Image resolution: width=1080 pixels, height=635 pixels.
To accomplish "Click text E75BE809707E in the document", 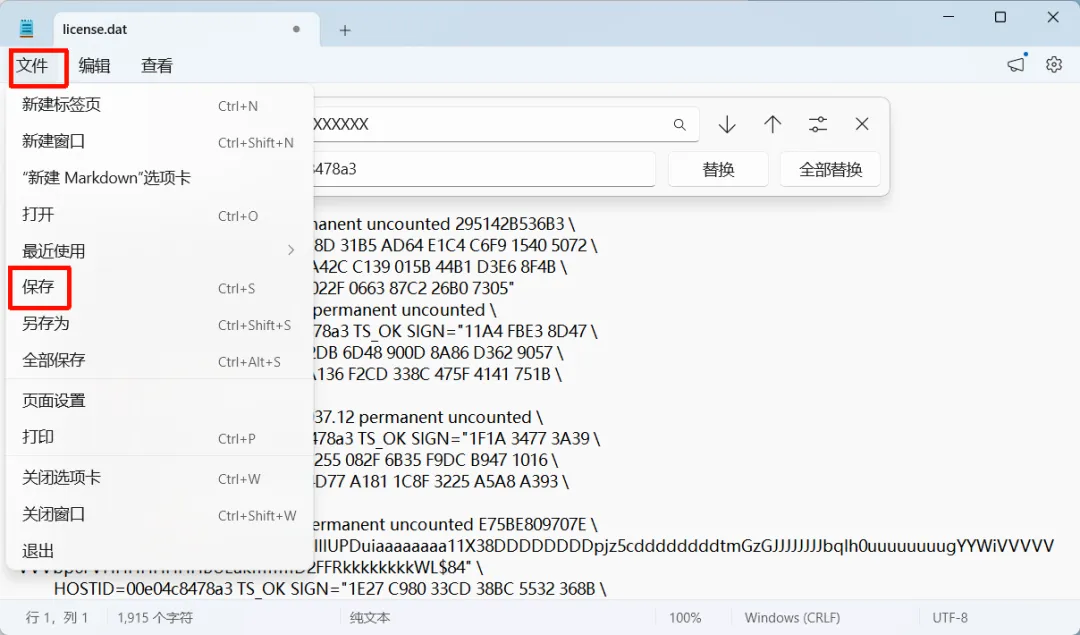I will [533, 525].
